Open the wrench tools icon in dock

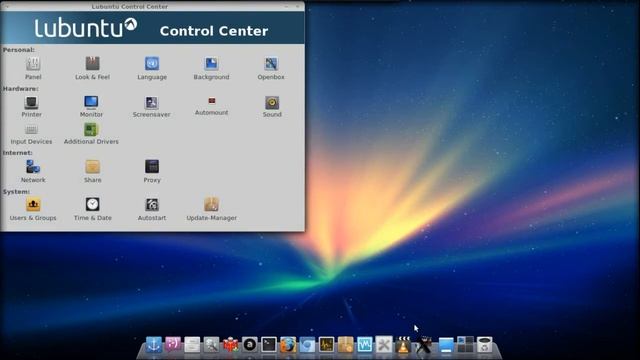click(384, 345)
